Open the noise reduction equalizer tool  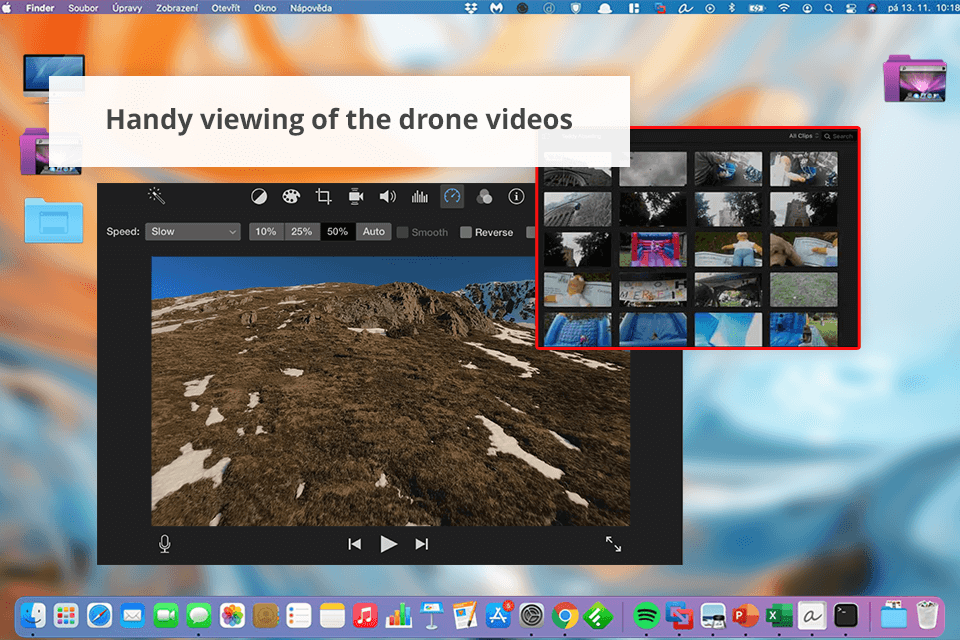(x=420, y=197)
